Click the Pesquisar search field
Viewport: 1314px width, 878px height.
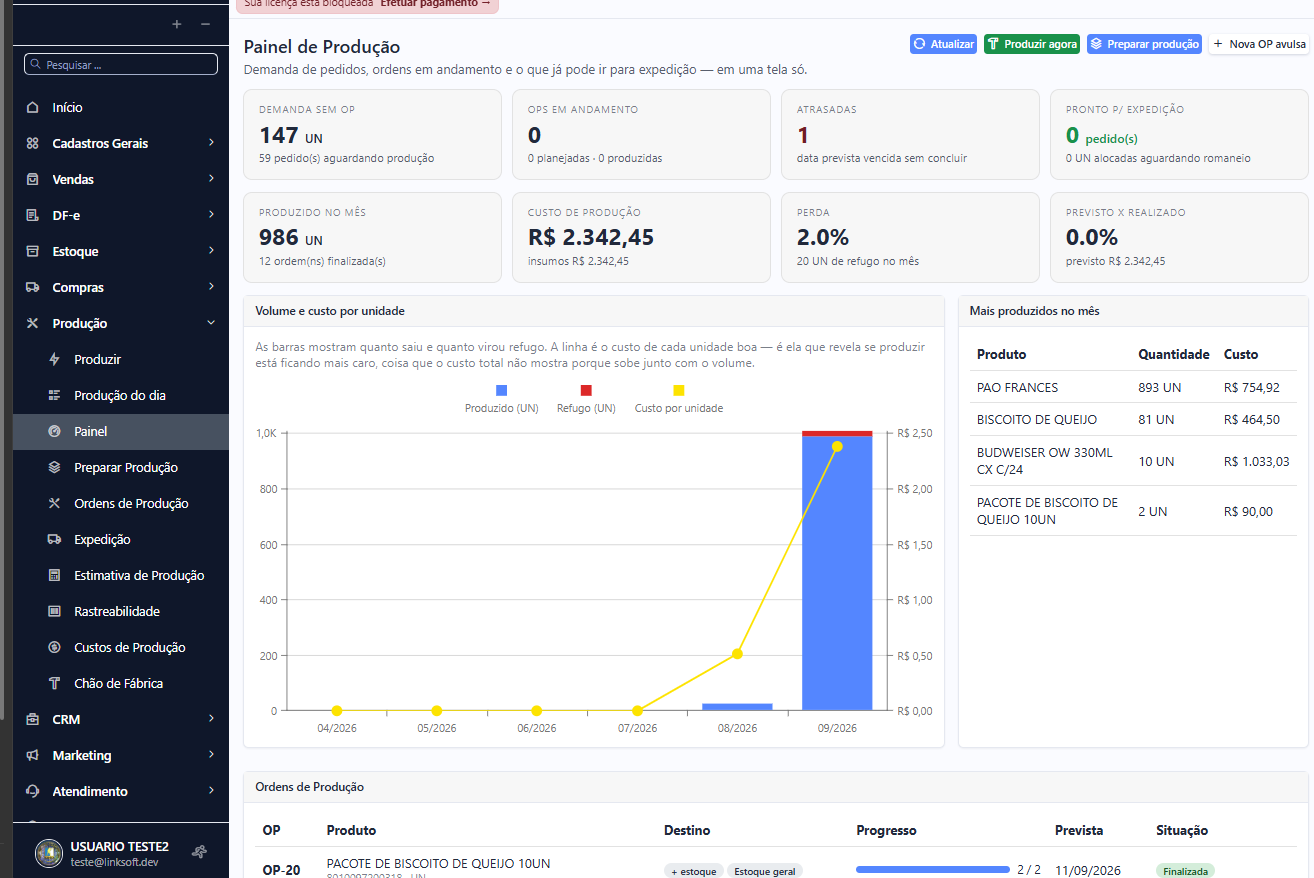[x=121, y=64]
